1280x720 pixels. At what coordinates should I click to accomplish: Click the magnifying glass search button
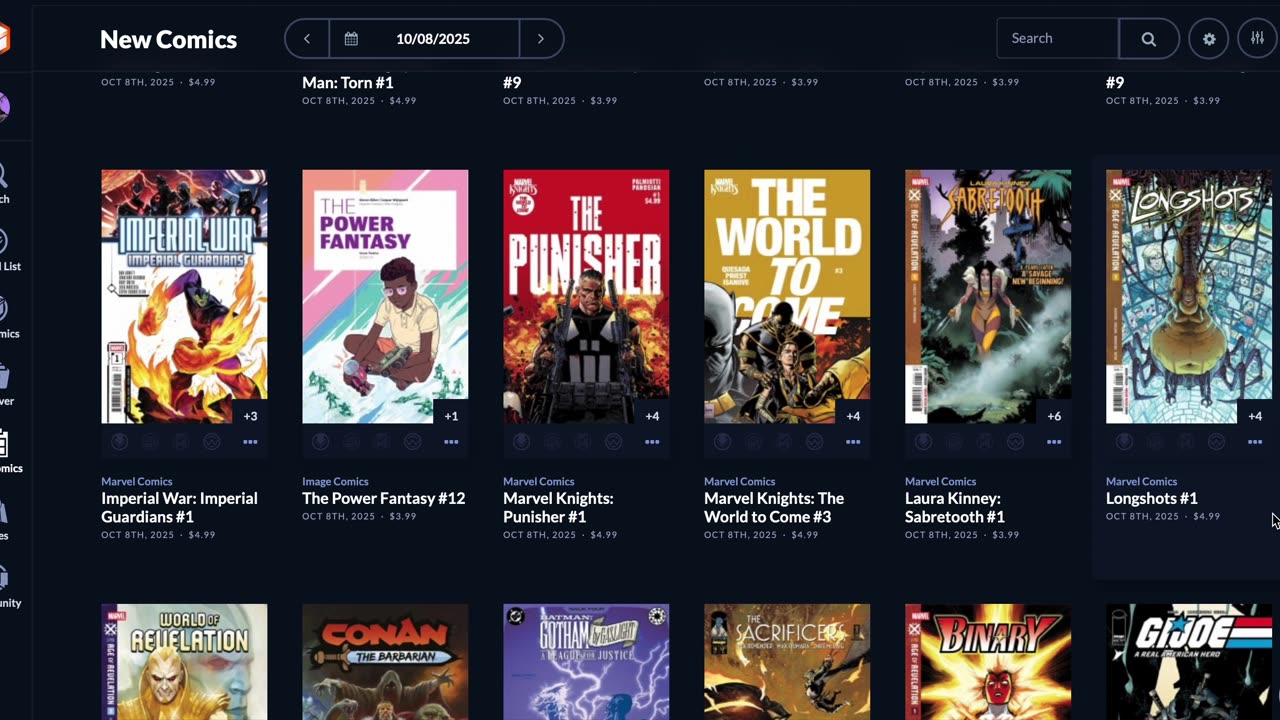pos(1149,39)
